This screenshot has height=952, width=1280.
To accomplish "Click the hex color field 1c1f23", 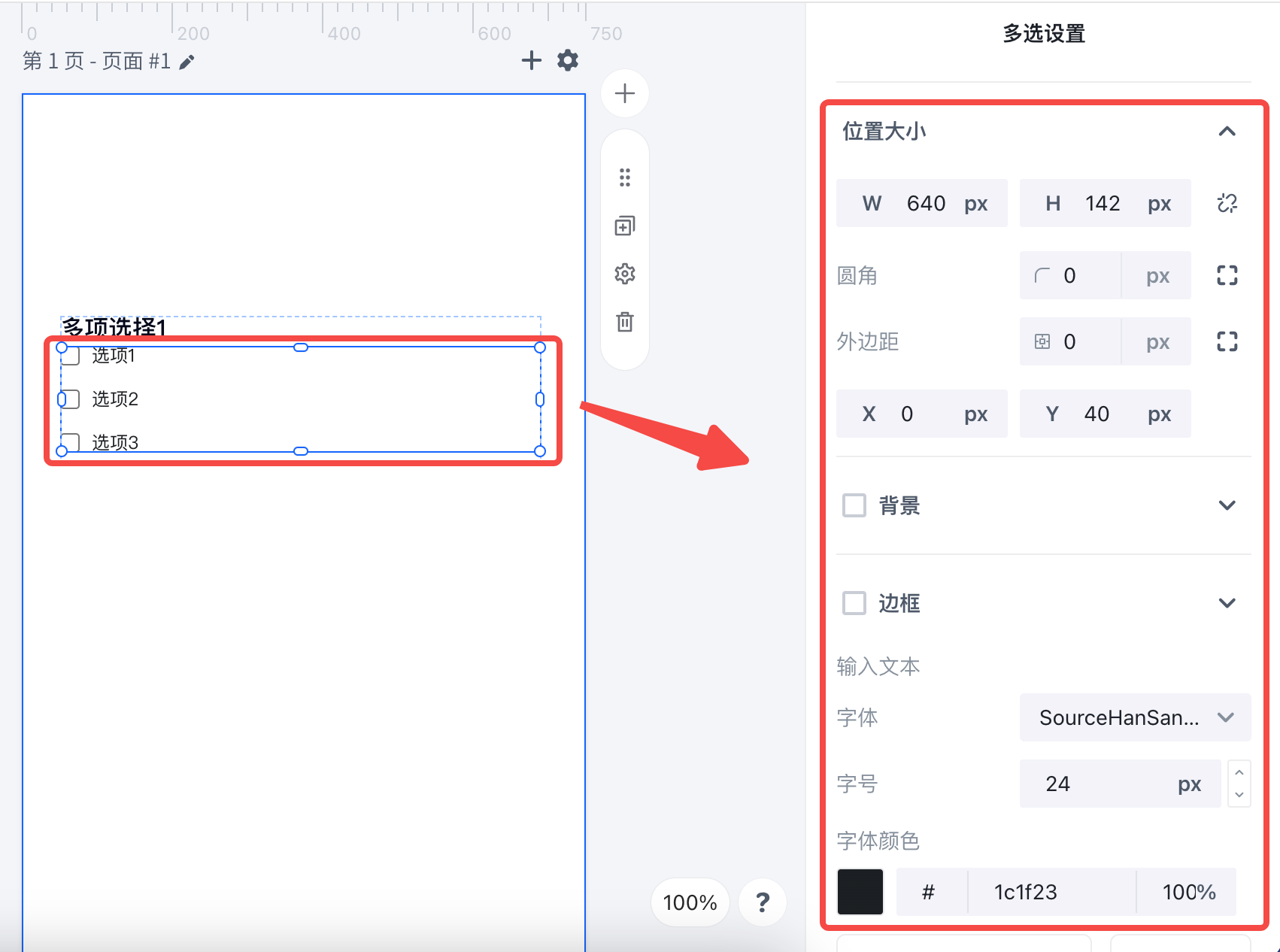I will 1051,892.
